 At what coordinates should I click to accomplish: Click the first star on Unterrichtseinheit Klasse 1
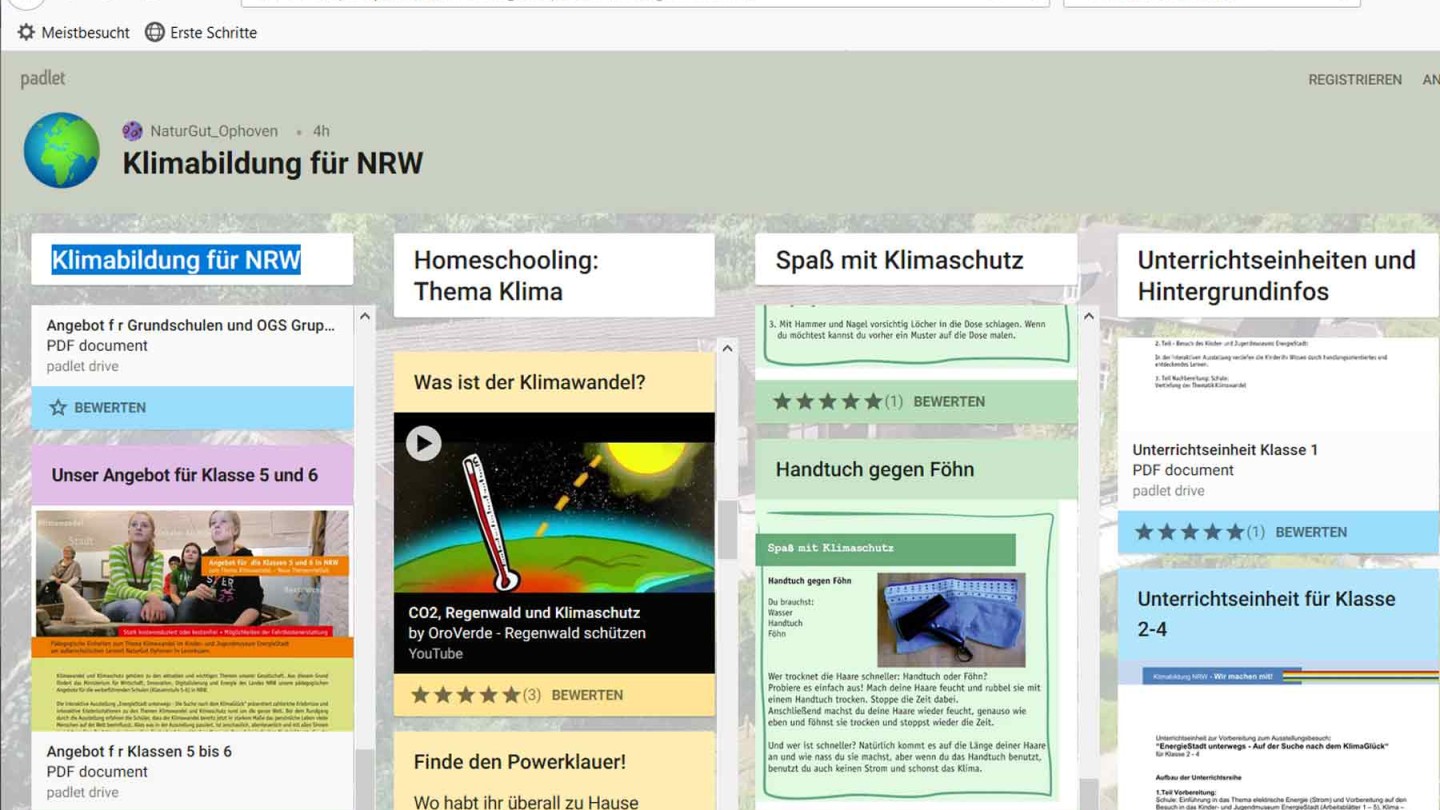(x=1144, y=532)
